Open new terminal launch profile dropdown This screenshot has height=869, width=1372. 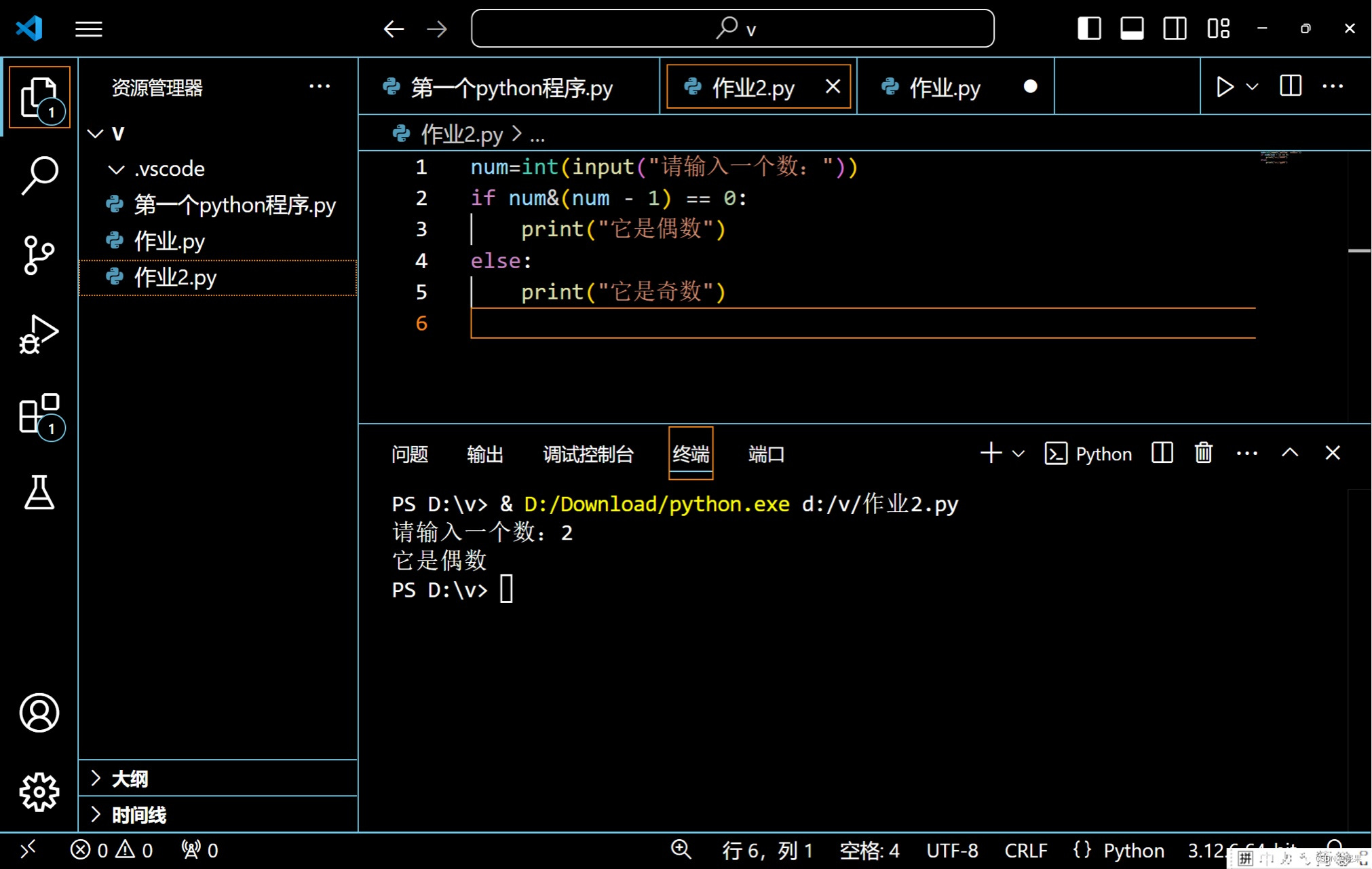[x=1018, y=454]
